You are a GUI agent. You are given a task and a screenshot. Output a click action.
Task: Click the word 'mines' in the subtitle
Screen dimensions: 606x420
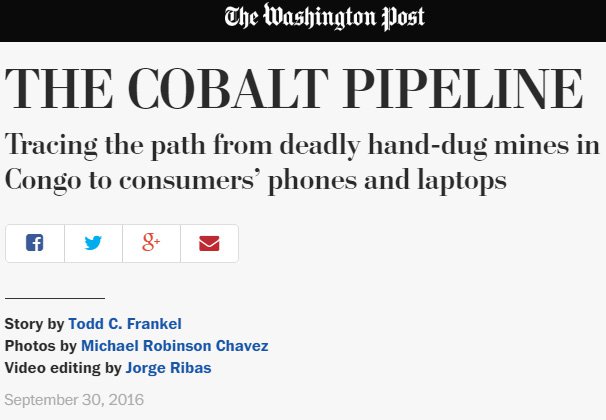coord(531,145)
